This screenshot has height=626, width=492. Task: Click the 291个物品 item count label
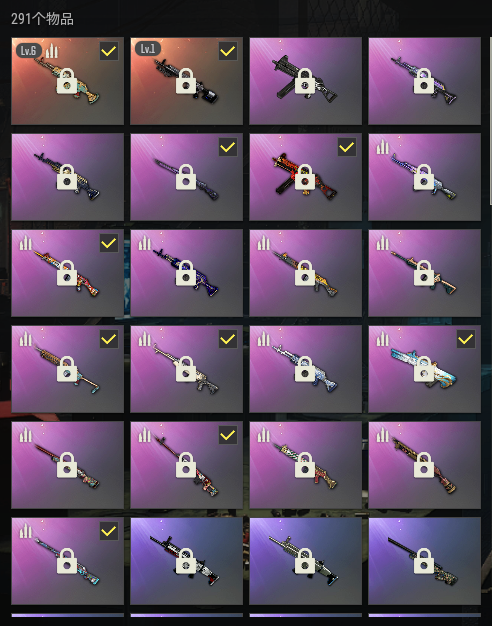42,19
